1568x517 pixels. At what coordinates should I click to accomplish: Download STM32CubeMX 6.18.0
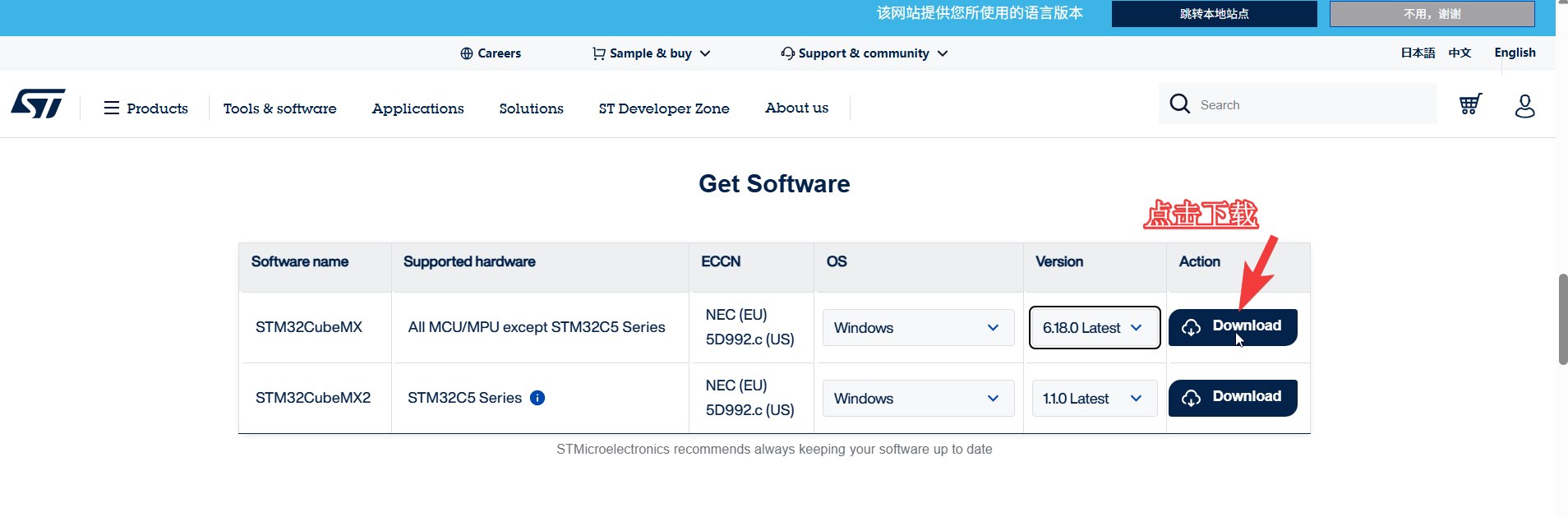click(x=1233, y=327)
